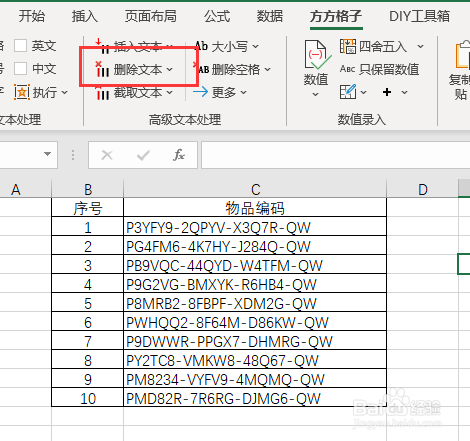
Task: Select the 物品编码 header cell
Action: (255, 208)
